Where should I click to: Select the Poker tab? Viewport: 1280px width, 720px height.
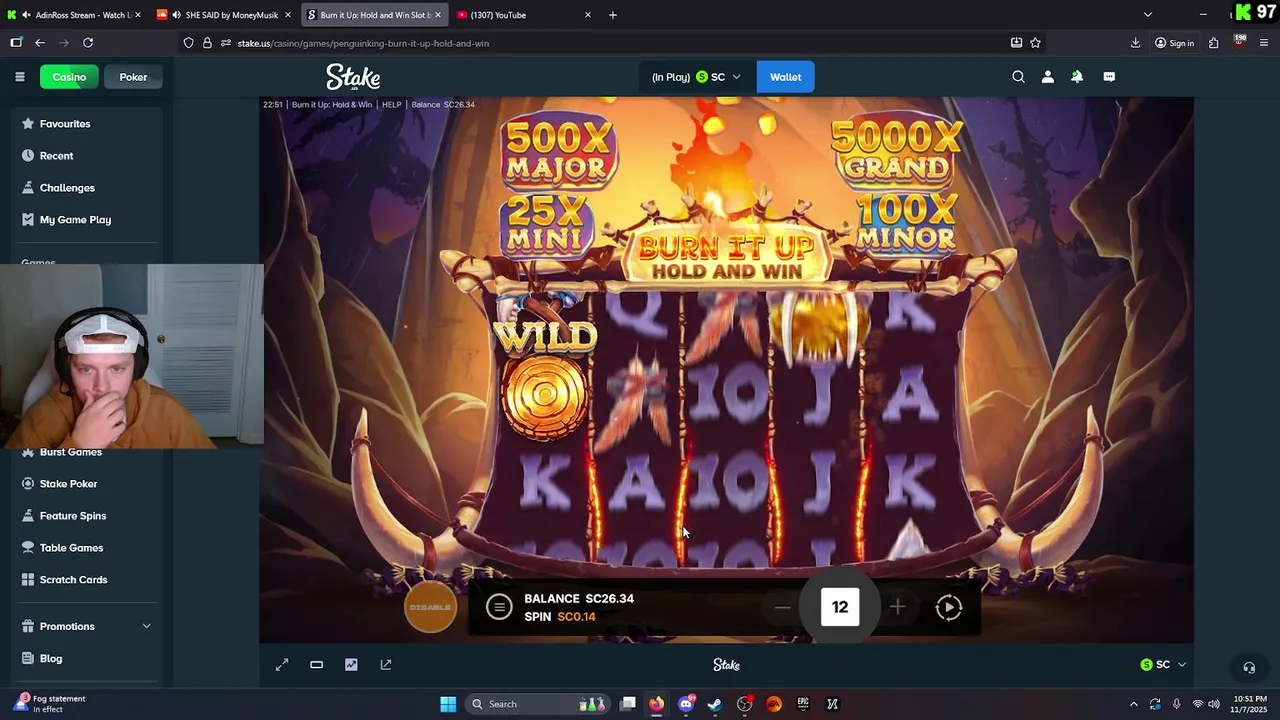click(x=133, y=77)
